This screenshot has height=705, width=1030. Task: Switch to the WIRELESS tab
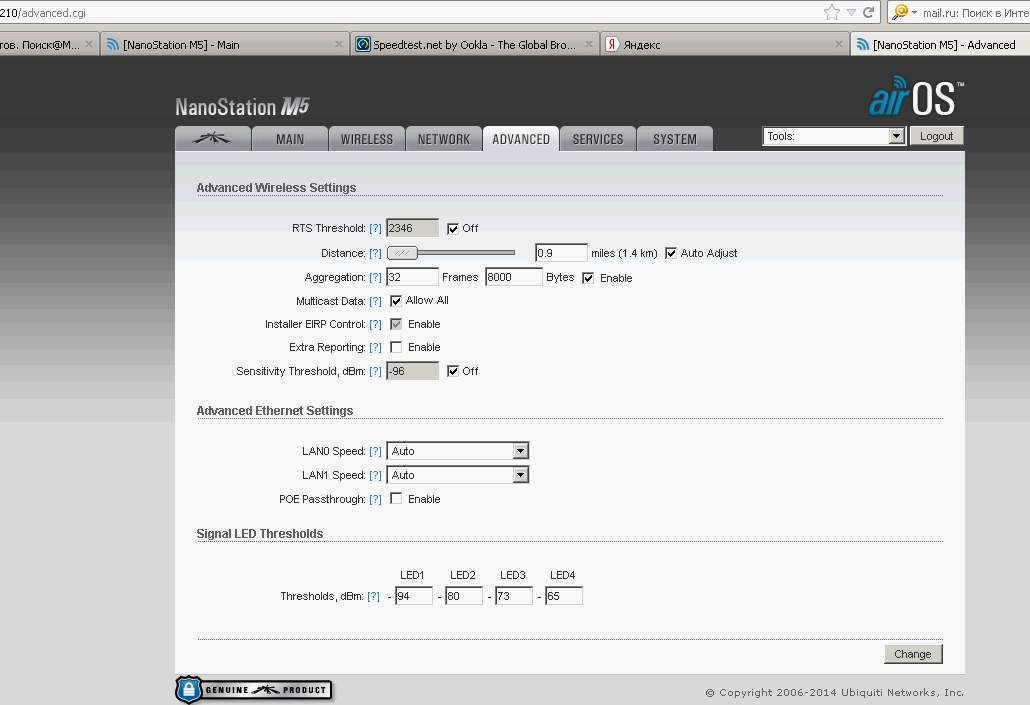coord(367,139)
